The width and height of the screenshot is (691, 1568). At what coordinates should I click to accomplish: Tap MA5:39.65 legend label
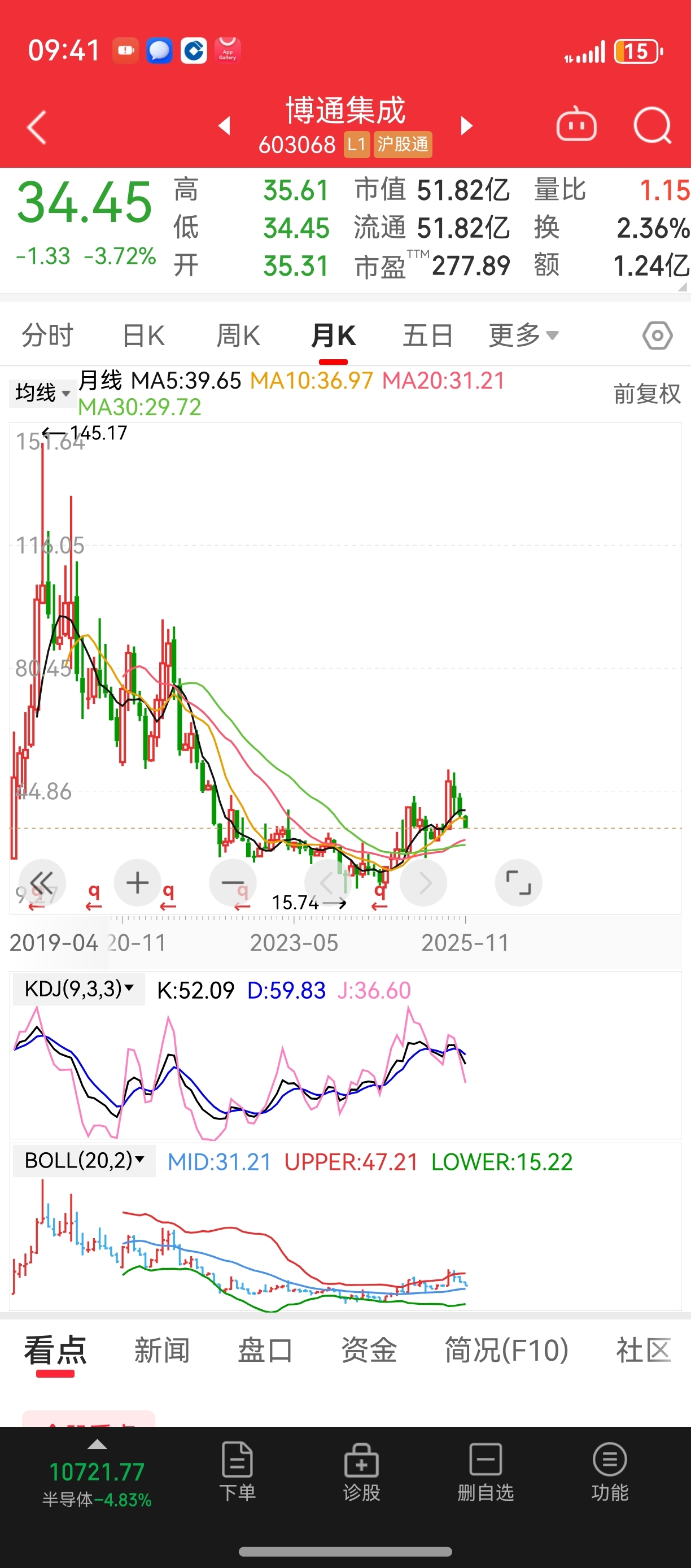click(x=186, y=381)
